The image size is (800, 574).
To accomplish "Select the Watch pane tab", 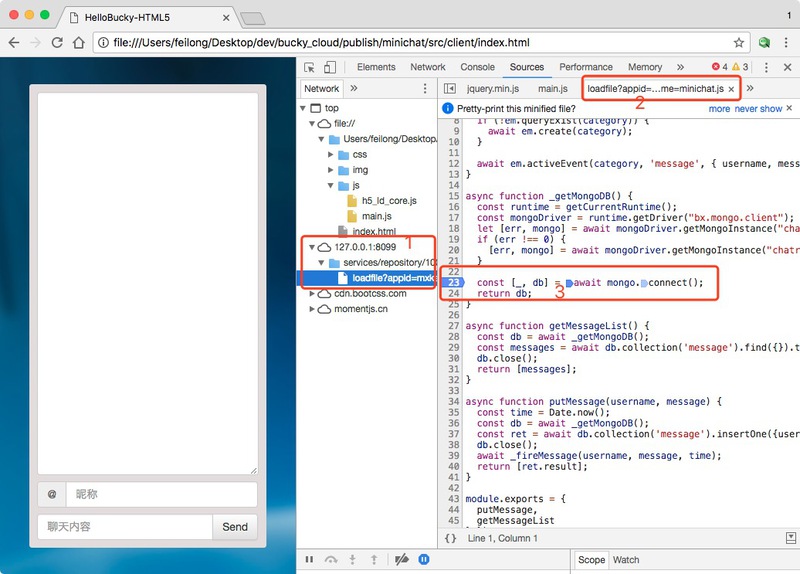I will coord(626,560).
